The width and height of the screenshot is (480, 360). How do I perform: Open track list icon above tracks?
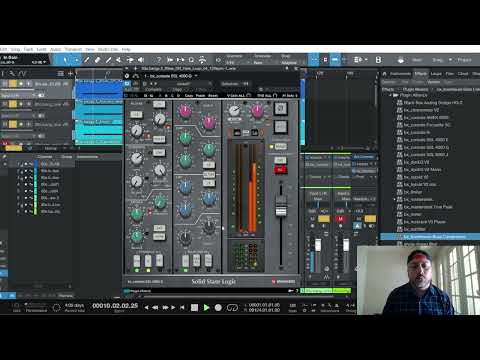[x=60, y=73]
